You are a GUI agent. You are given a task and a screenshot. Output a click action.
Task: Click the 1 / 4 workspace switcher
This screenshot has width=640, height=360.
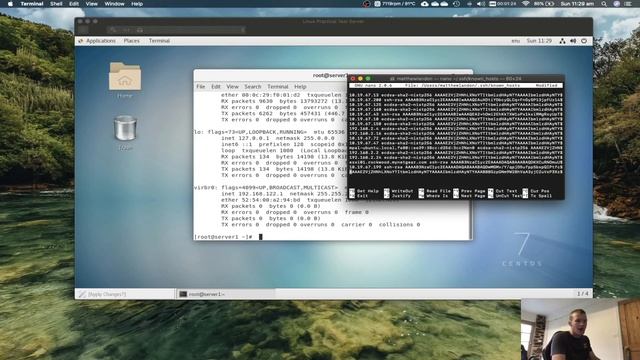[582, 293]
